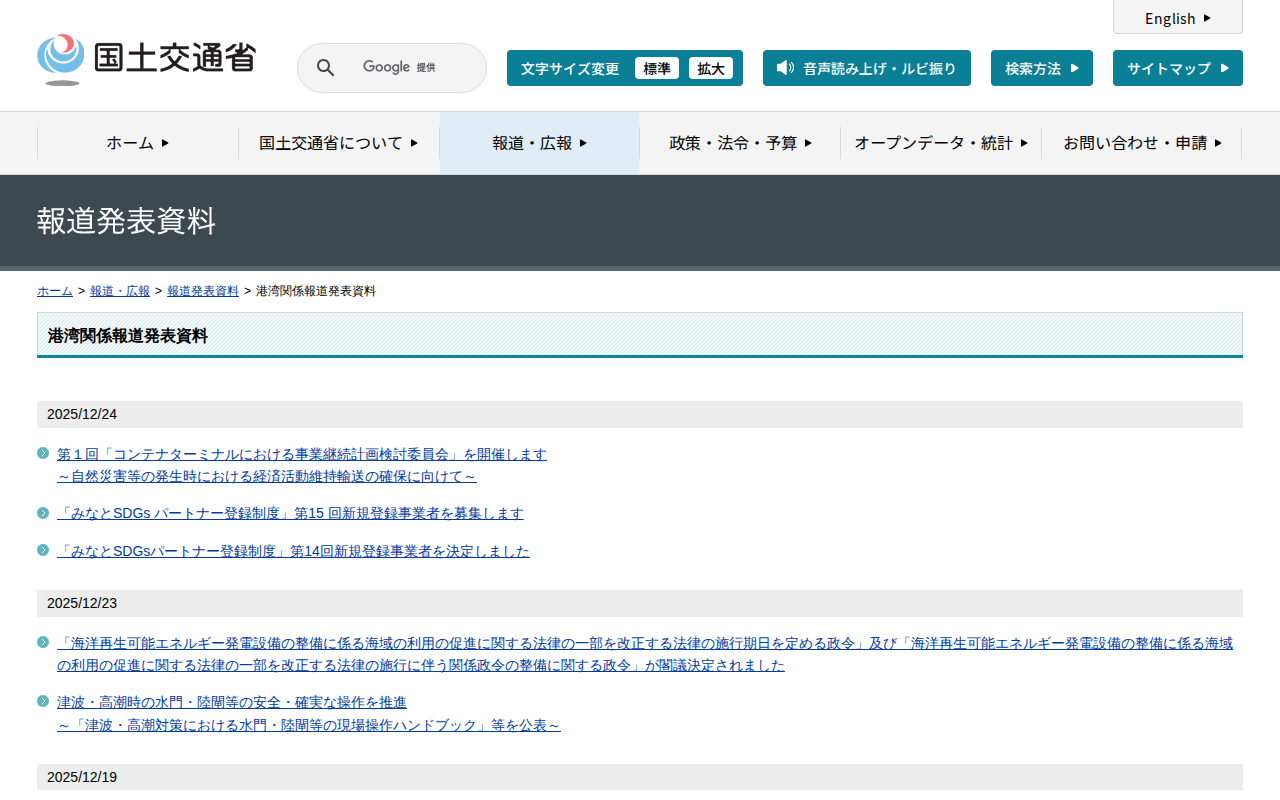The width and height of the screenshot is (1280, 800).
Task: Go to ホーム in main navigation
Action: pos(138,143)
